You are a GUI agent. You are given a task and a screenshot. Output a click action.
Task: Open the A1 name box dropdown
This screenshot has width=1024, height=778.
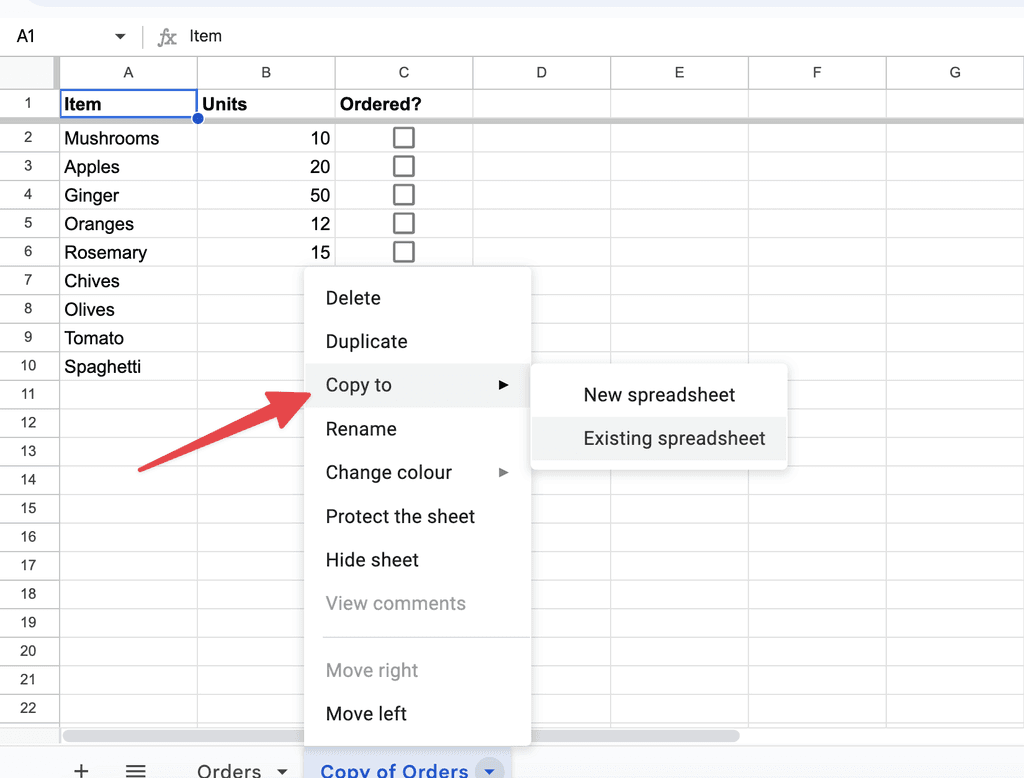119,34
